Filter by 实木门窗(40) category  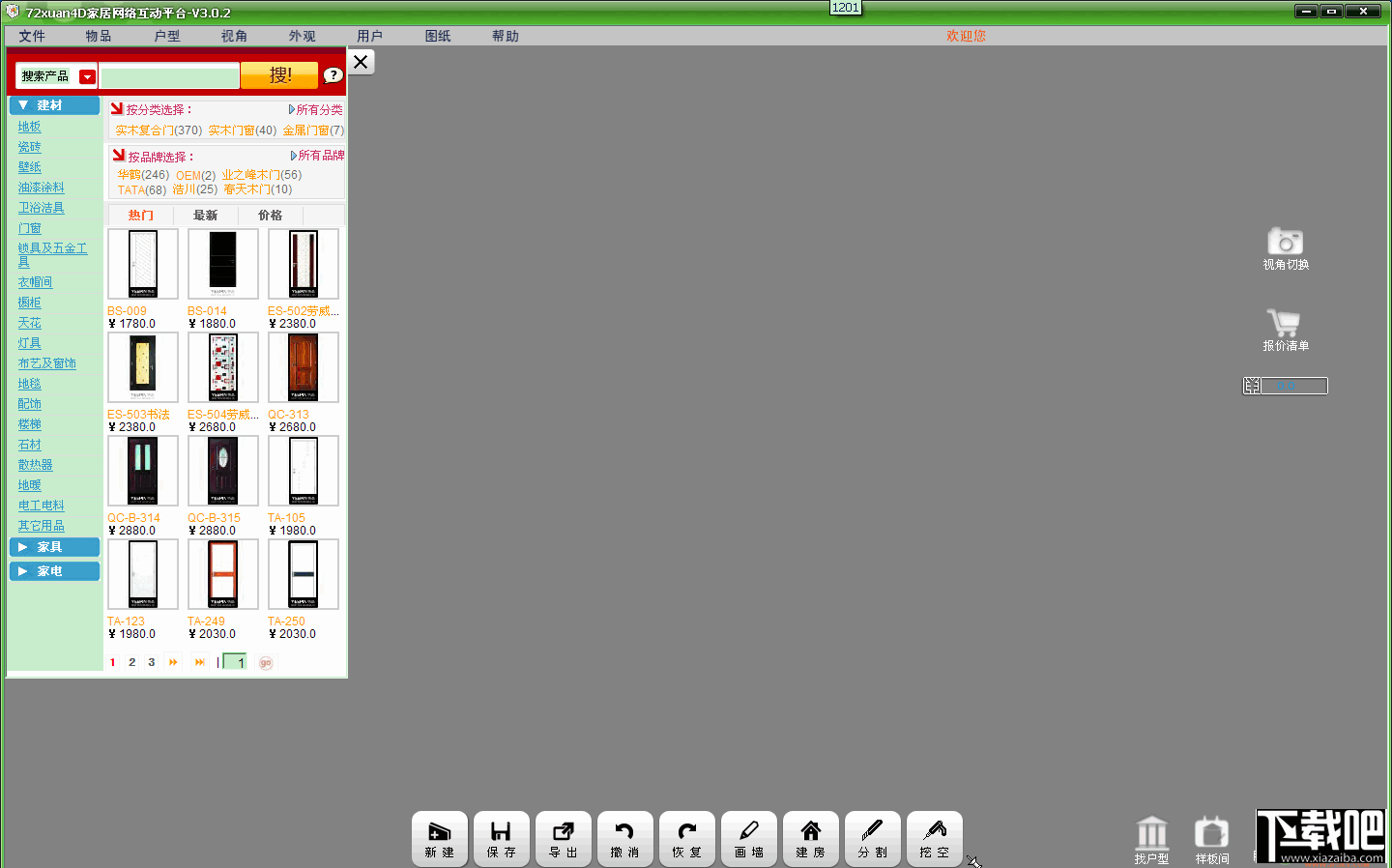click(243, 130)
